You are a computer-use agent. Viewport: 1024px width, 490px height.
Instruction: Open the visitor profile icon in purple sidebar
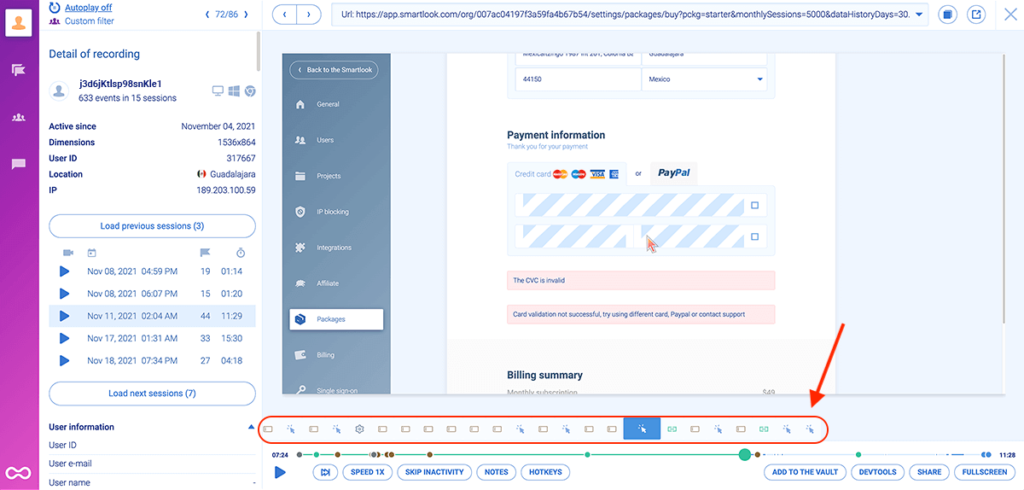point(18,23)
